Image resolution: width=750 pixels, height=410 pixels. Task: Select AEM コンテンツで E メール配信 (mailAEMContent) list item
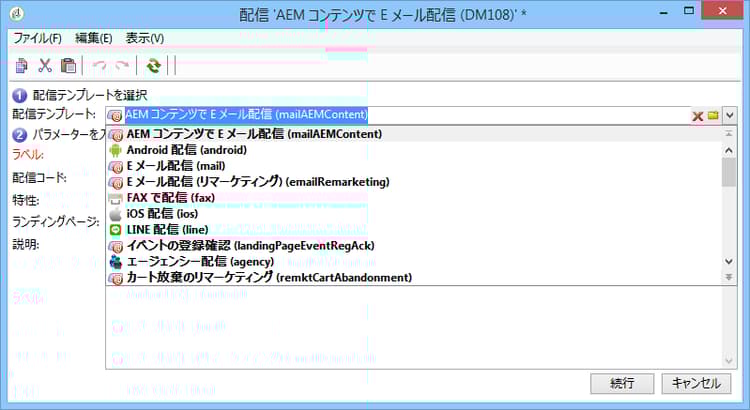tap(414, 134)
